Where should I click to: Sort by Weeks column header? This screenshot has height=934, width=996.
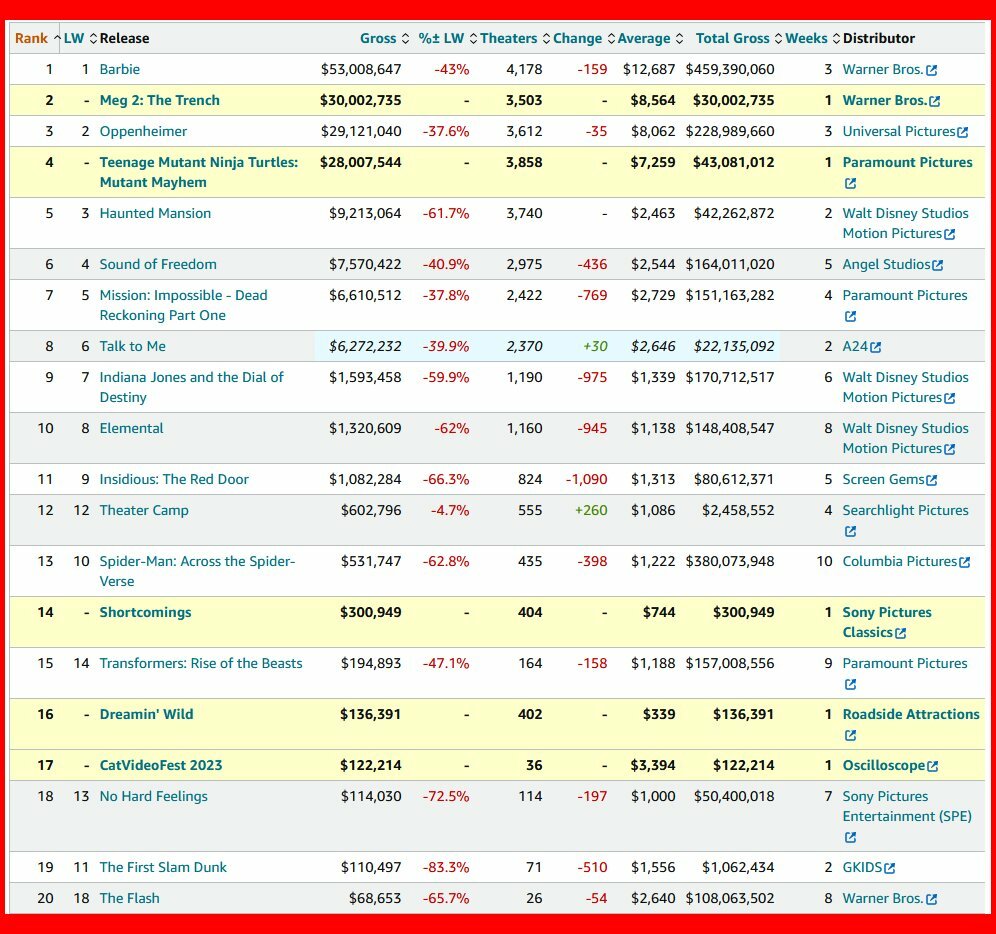[806, 38]
